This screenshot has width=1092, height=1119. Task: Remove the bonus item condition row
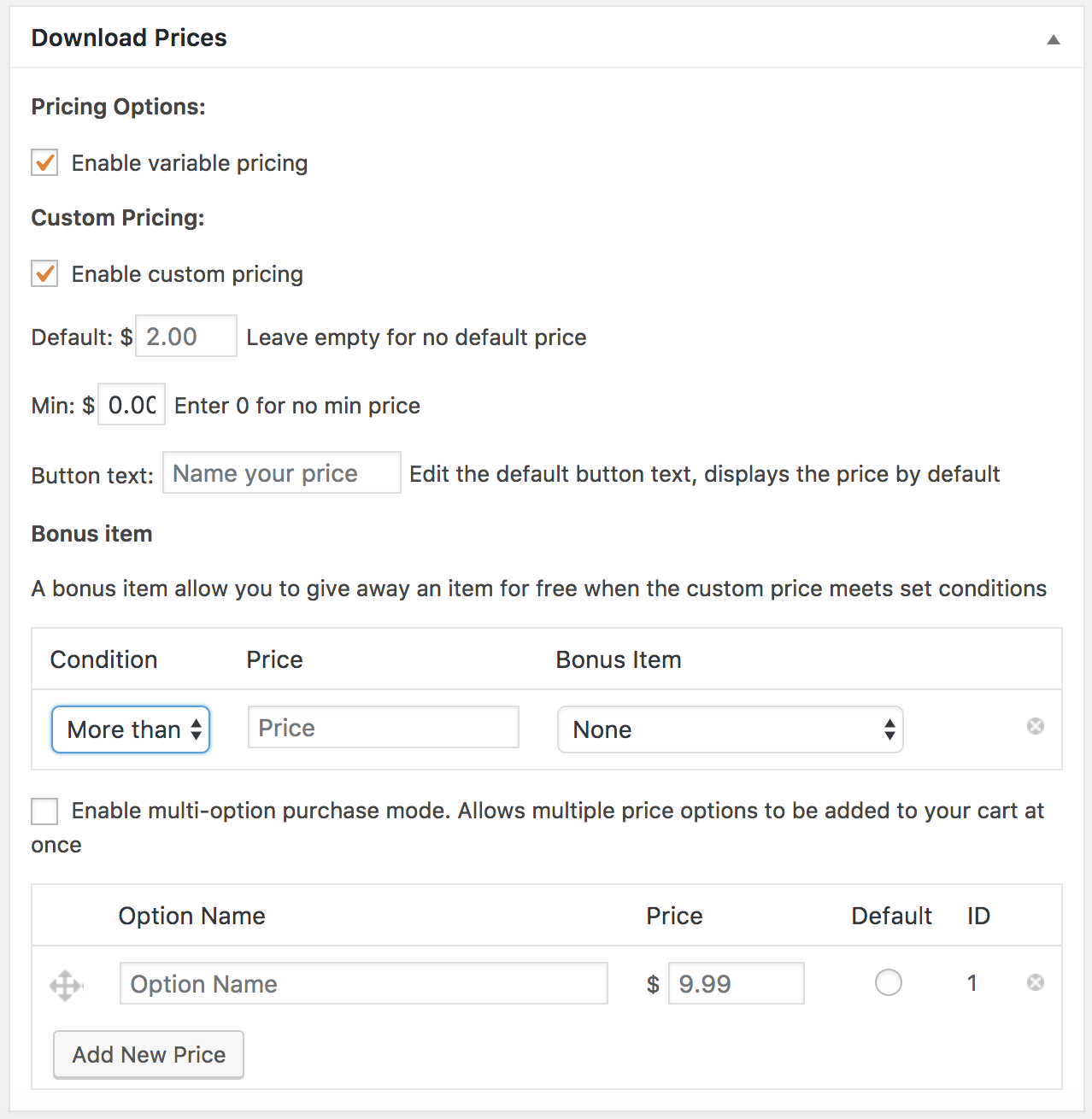pos(1035,726)
